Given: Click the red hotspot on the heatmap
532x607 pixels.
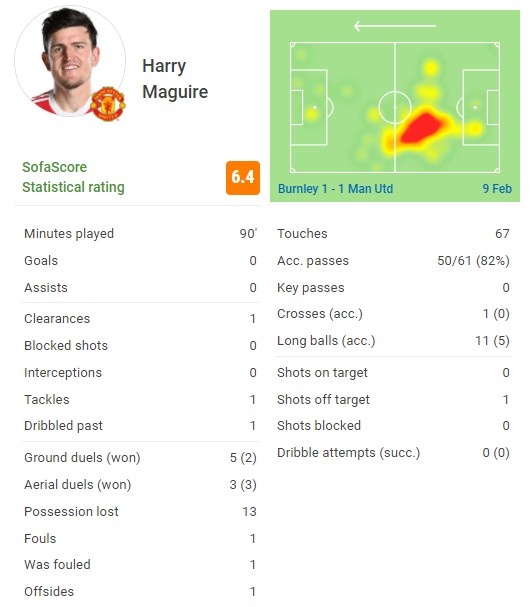Looking at the screenshot, I should point(420,128).
